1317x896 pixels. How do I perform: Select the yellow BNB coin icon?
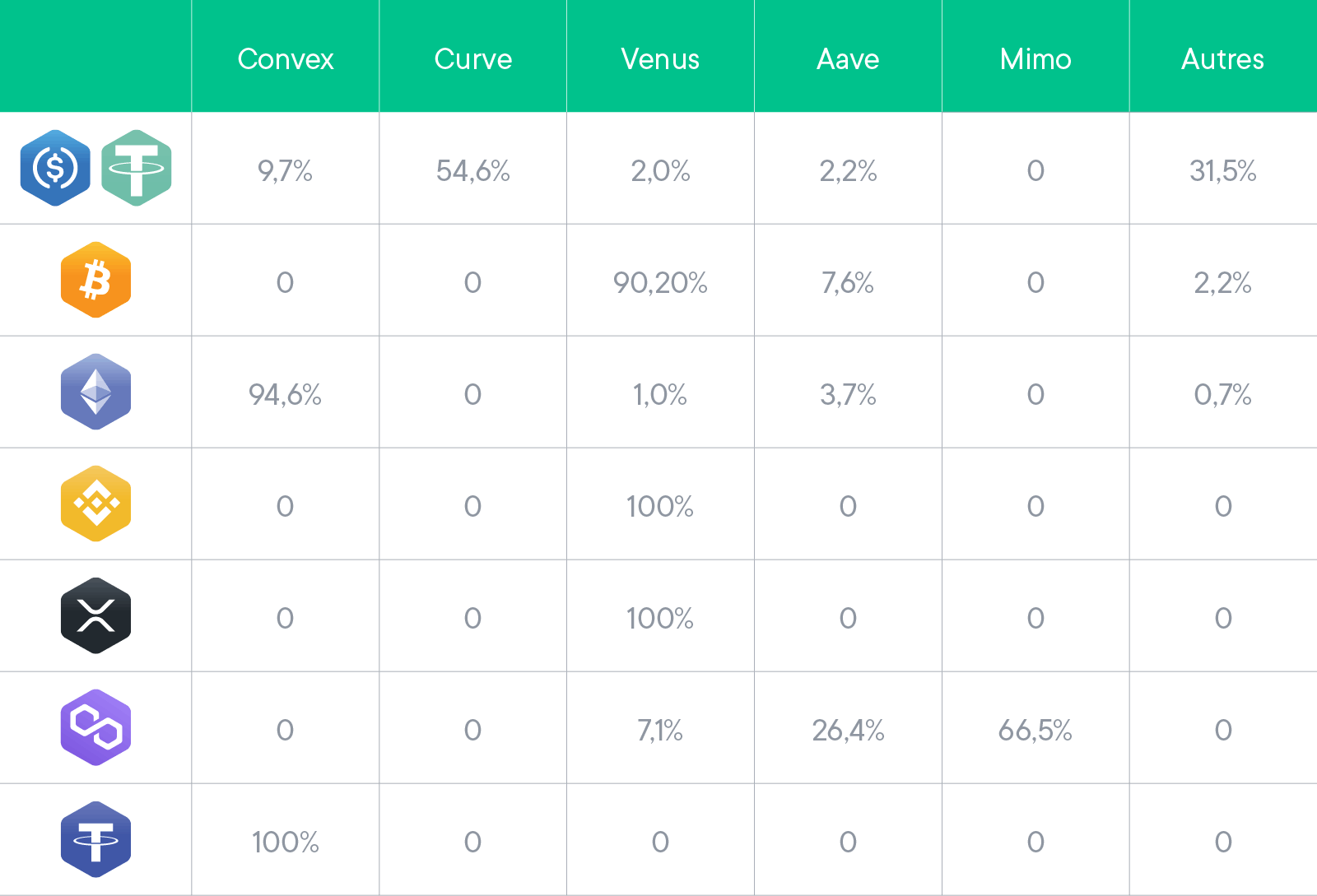tap(95, 504)
